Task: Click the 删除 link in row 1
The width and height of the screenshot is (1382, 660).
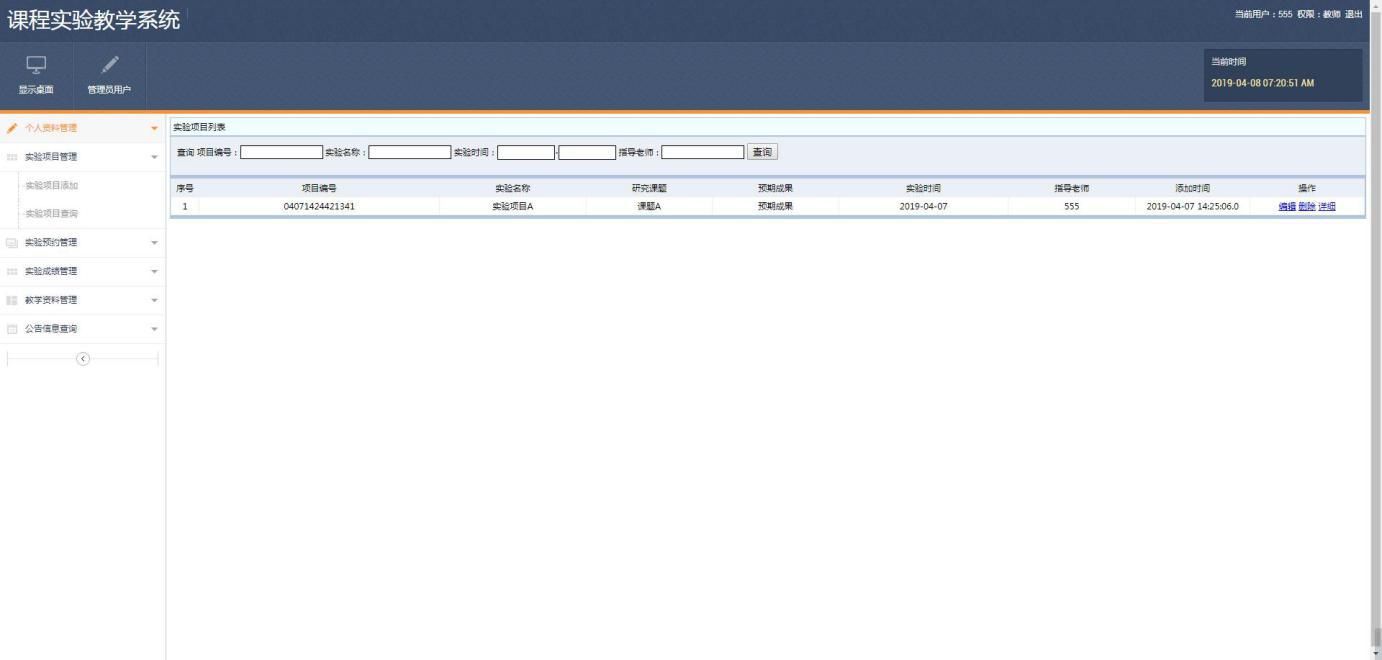Action: click(1307, 207)
